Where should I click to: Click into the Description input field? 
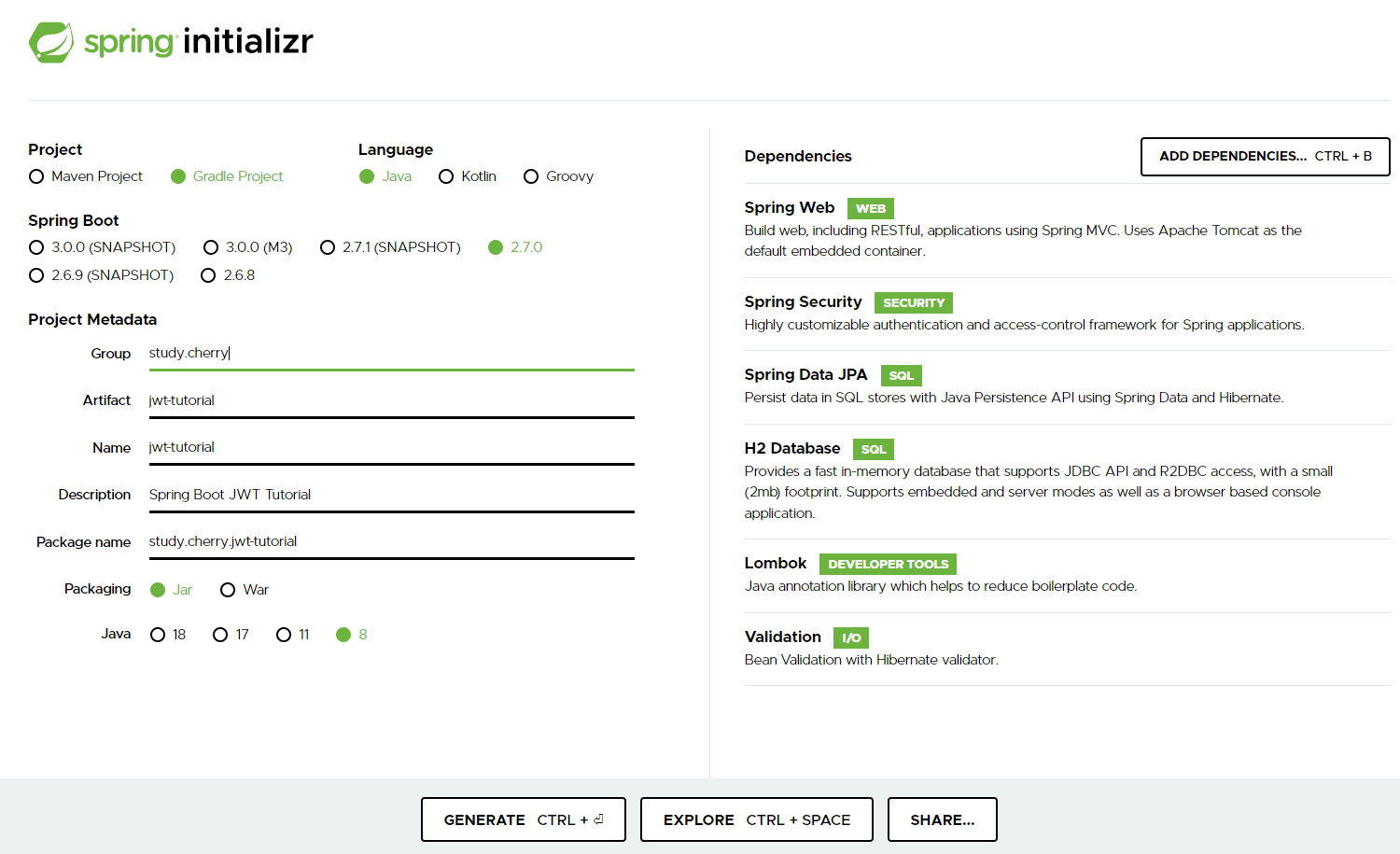point(392,495)
